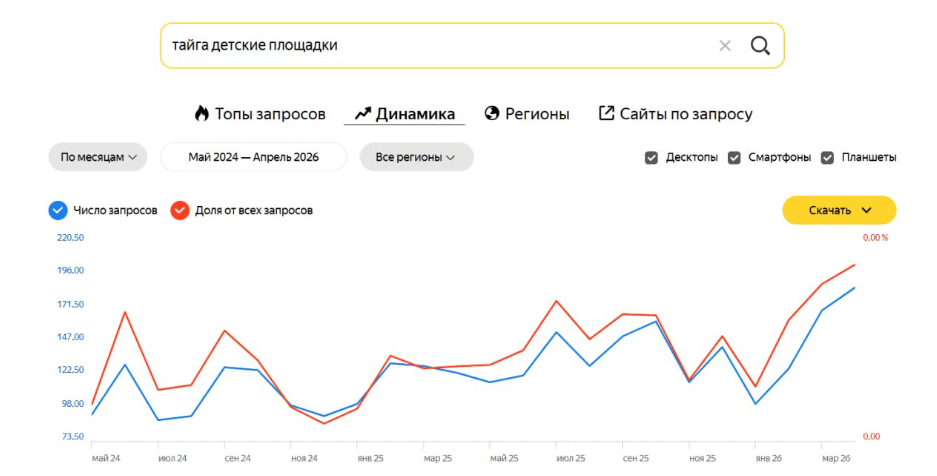Uncheck the Смартфоны checkbox
Image resolution: width=937 pixels, height=476 pixels.
point(734,158)
